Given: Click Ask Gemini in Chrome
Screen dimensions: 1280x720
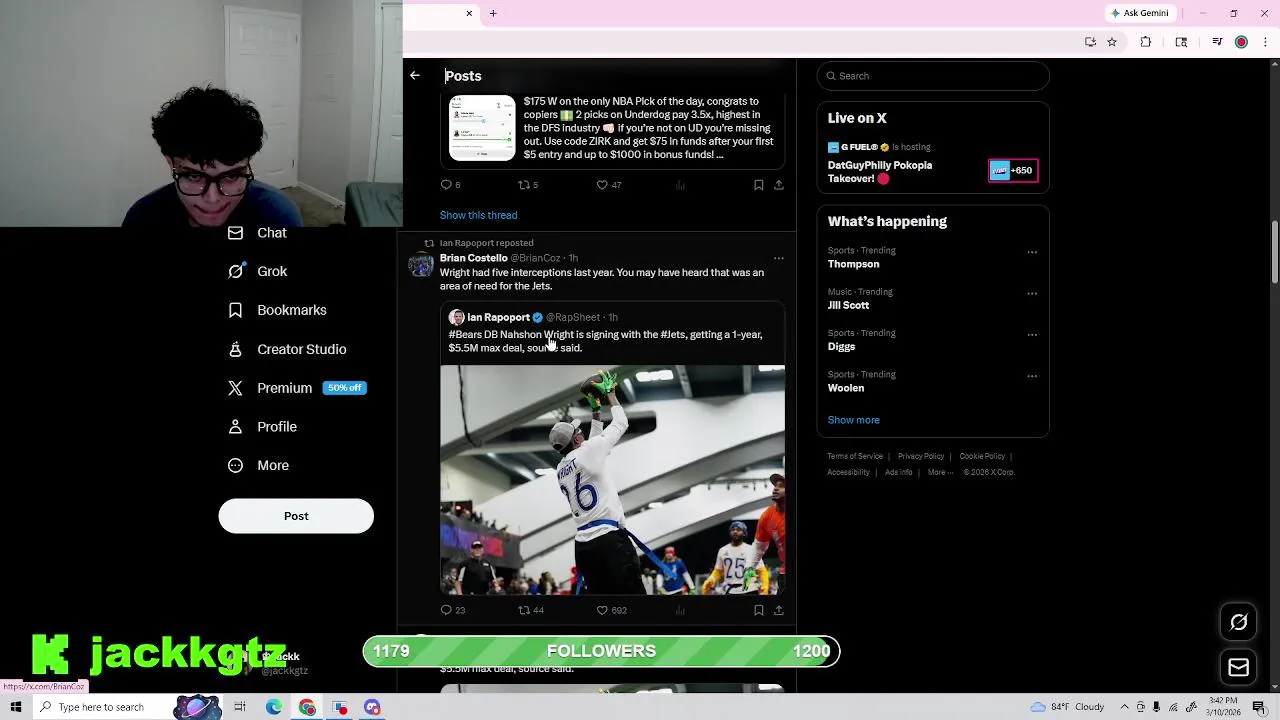Looking at the screenshot, I should click(x=1140, y=13).
